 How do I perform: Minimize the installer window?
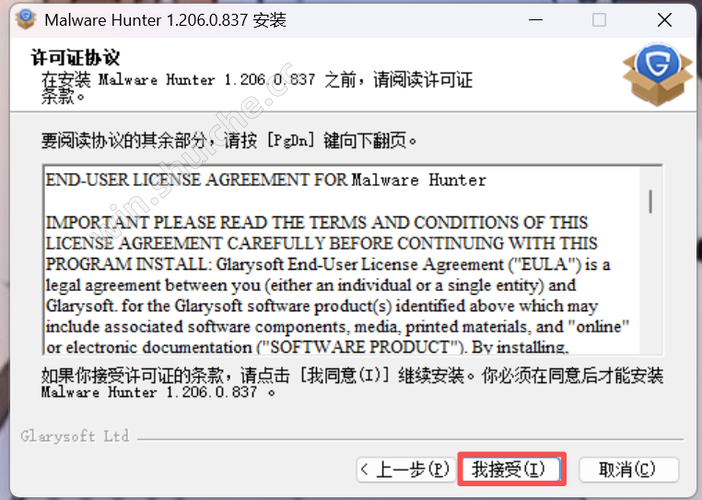click(535, 20)
